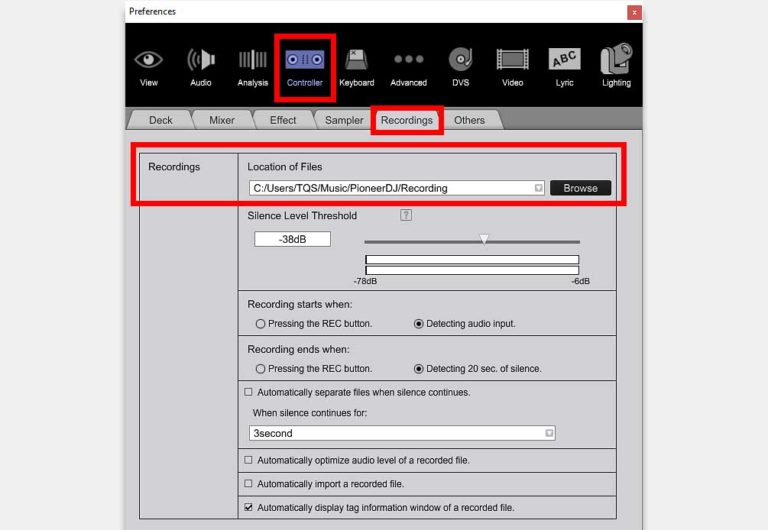Switch to the Sampler tab
Image resolution: width=768 pixels, height=530 pixels.
click(x=343, y=120)
